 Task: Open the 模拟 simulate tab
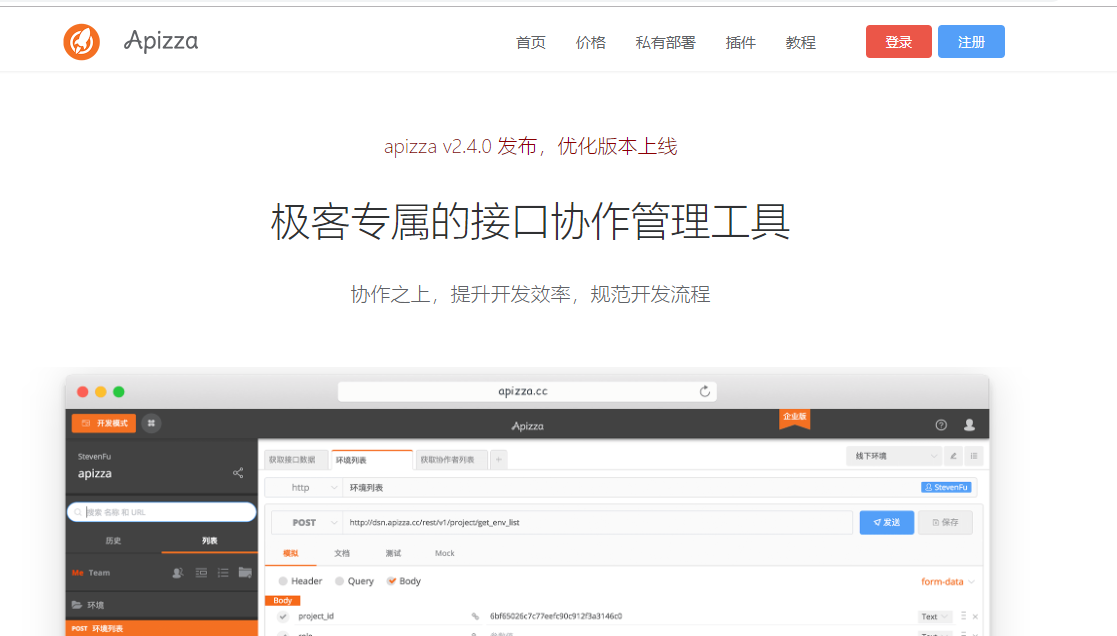pos(291,553)
